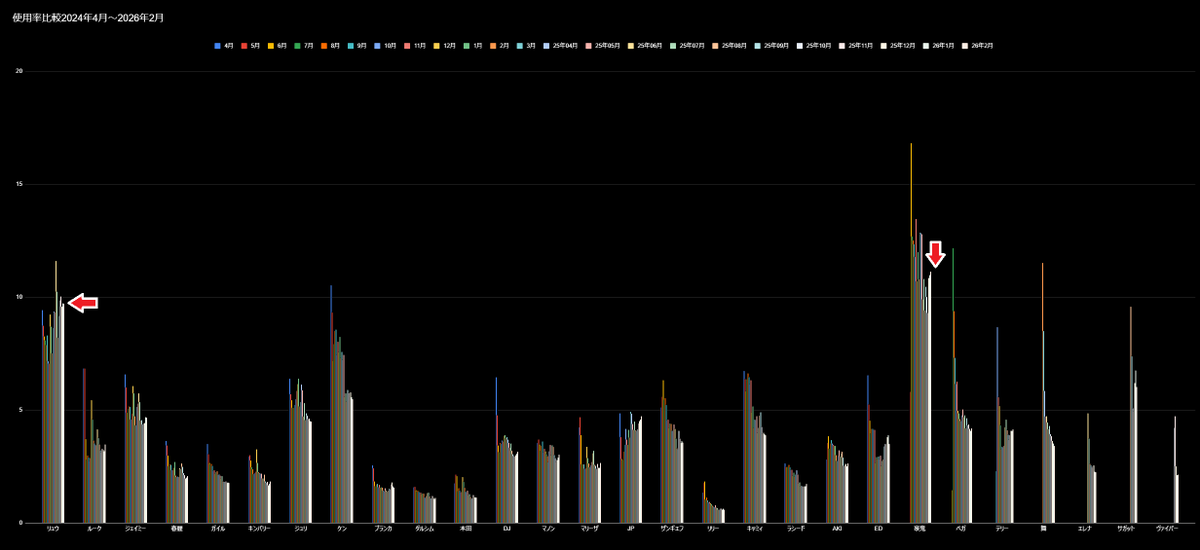Toggle the 4月 series in the legend
Screen dimensions: 1200x550
coord(224,46)
